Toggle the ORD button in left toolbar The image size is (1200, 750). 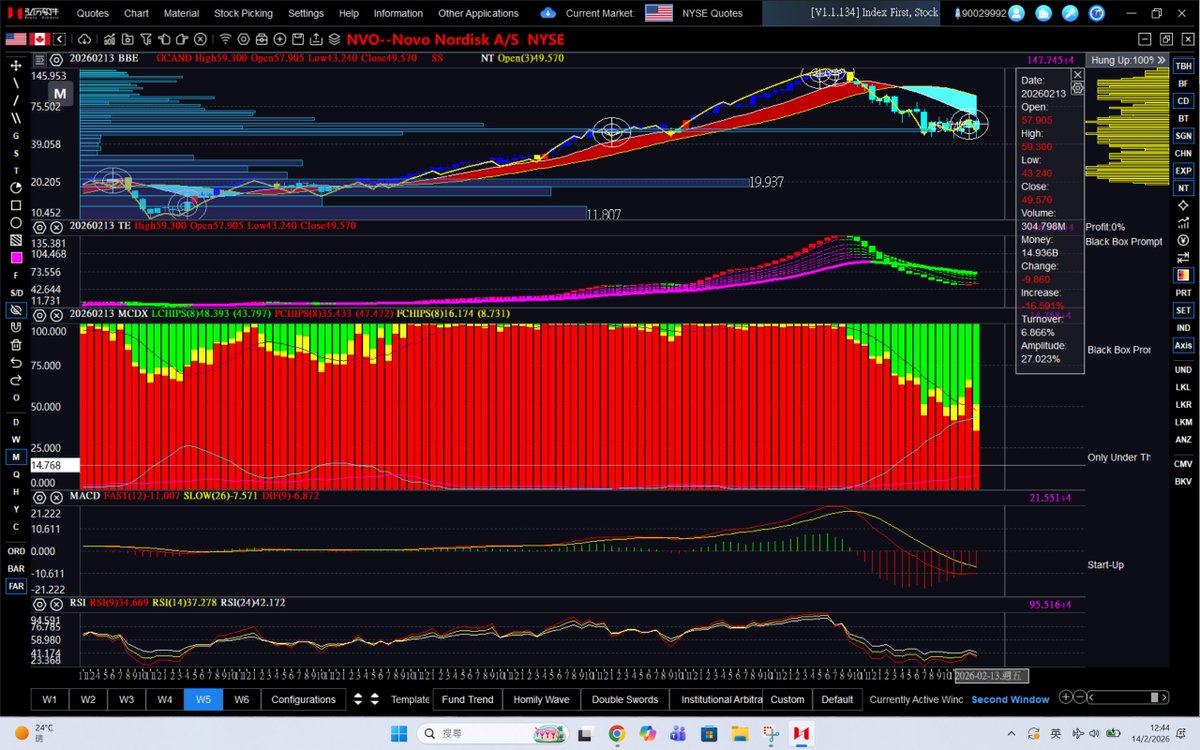click(16, 551)
